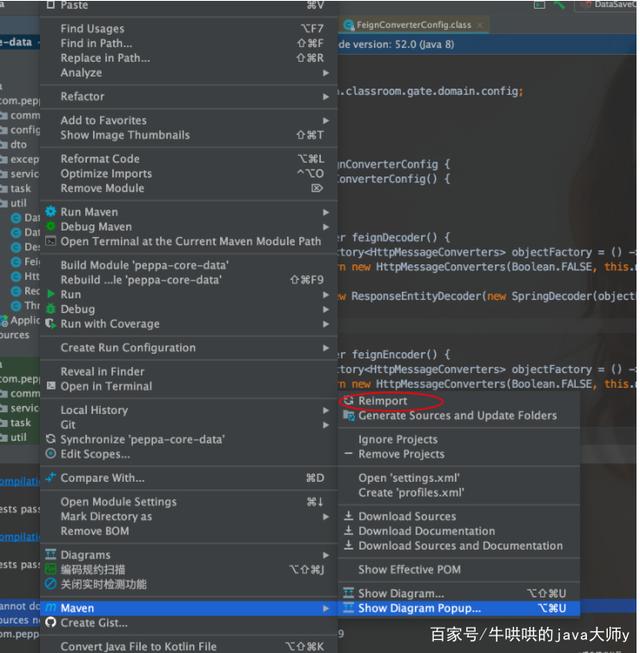Click the Run Maven gear icon
Image resolution: width=640 pixels, height=653 pixels.
pos(50,211)
